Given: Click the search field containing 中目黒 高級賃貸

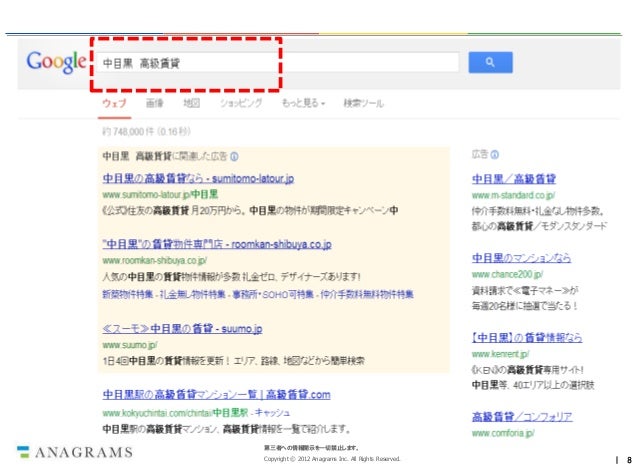Looking at the screenshot, I should (x=277, y=63).
